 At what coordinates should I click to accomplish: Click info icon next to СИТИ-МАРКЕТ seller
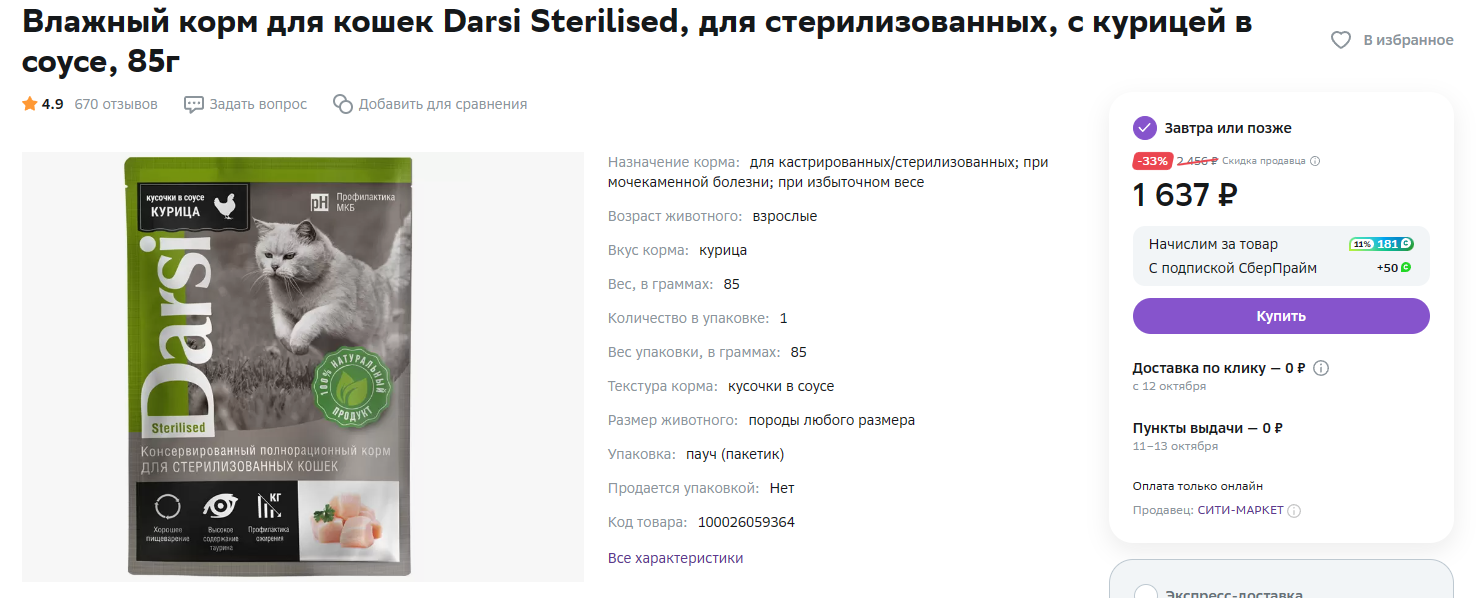(x=1294, y=511)
